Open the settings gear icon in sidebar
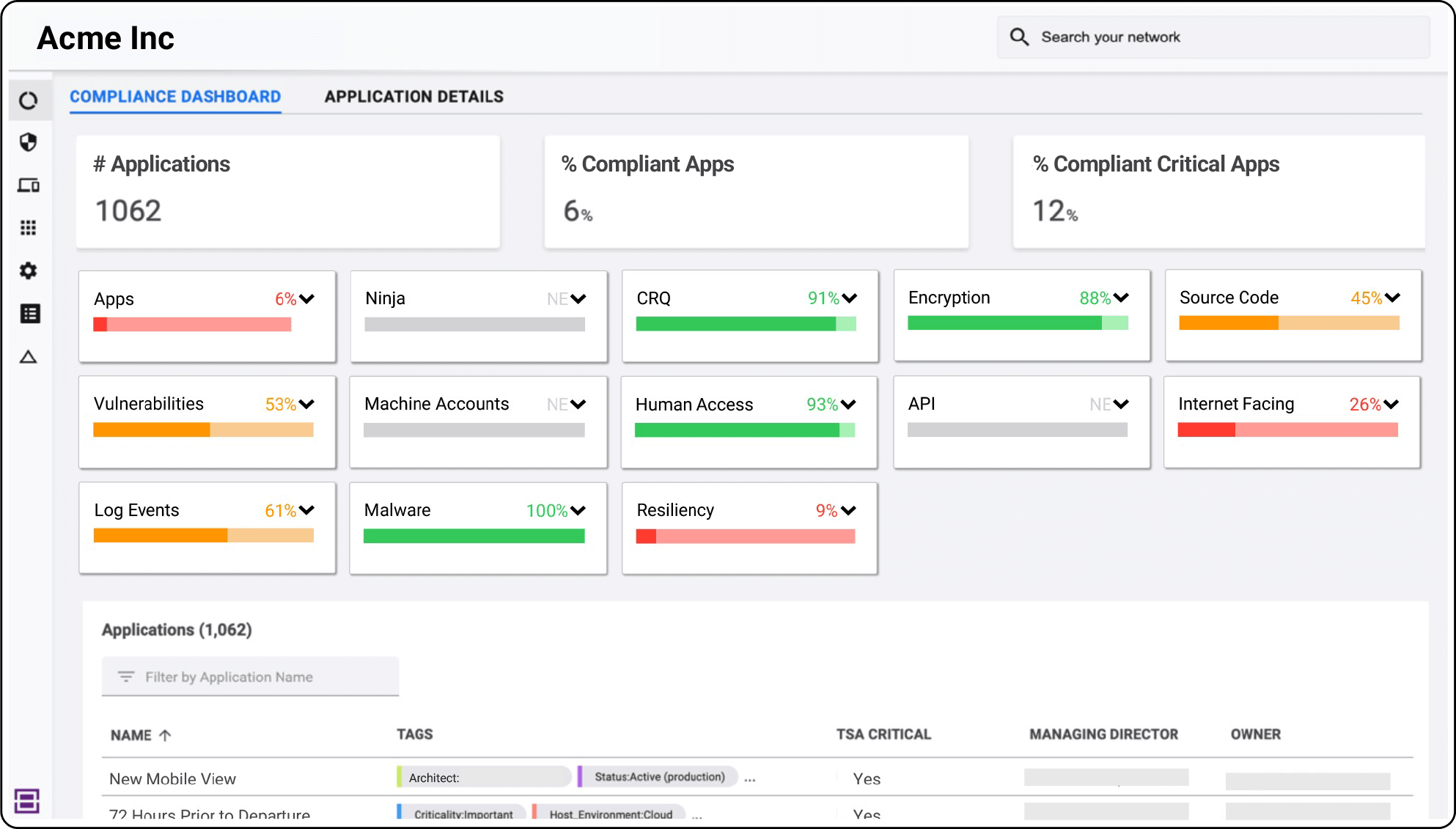Image resolution: width=1456 pixels, height=829 pixels. tap(29, 270)
